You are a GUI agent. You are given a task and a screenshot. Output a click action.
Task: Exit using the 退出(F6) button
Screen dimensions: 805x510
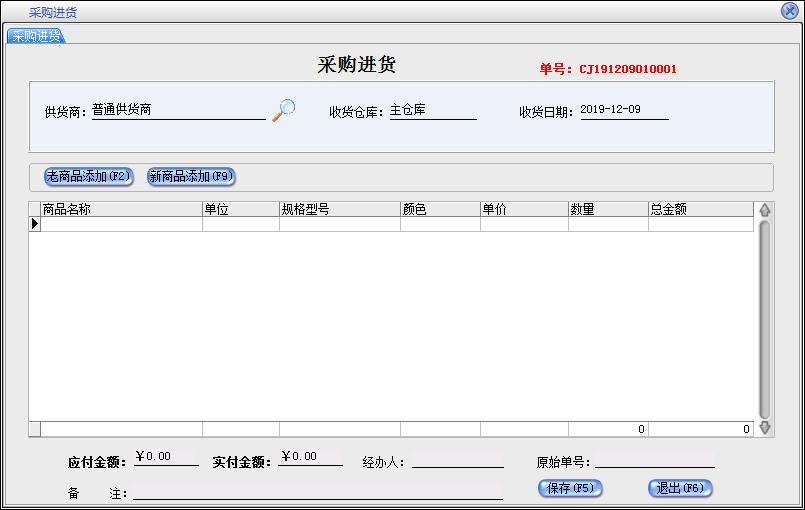pyautogui.click(x=680, y=488)
